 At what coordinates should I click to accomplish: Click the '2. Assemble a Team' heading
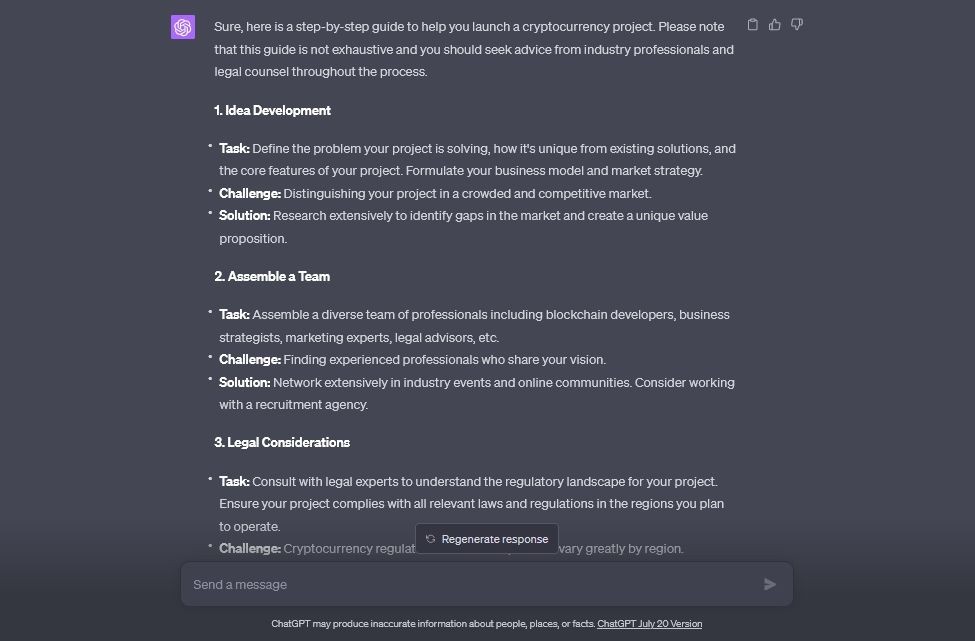[272, 277]
